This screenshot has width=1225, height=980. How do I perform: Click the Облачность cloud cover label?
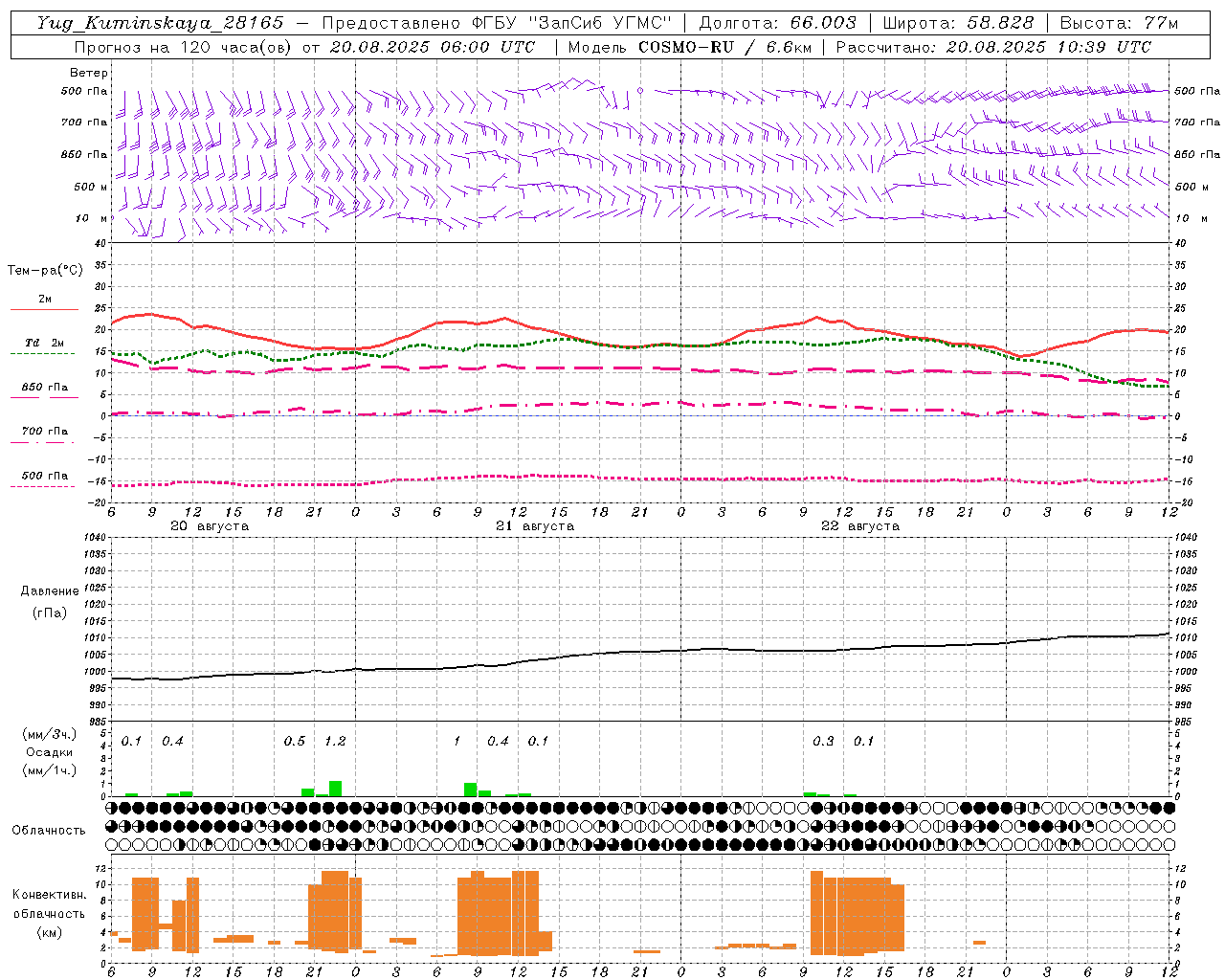tap(49, 831)
